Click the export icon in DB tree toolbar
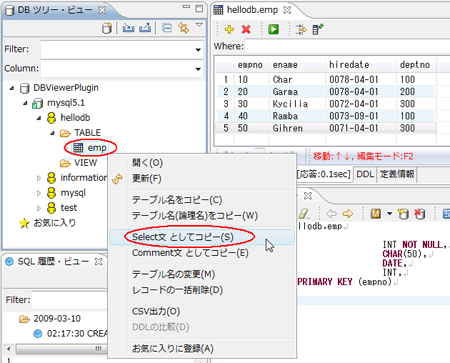450x363 pixels. (145, 28)
